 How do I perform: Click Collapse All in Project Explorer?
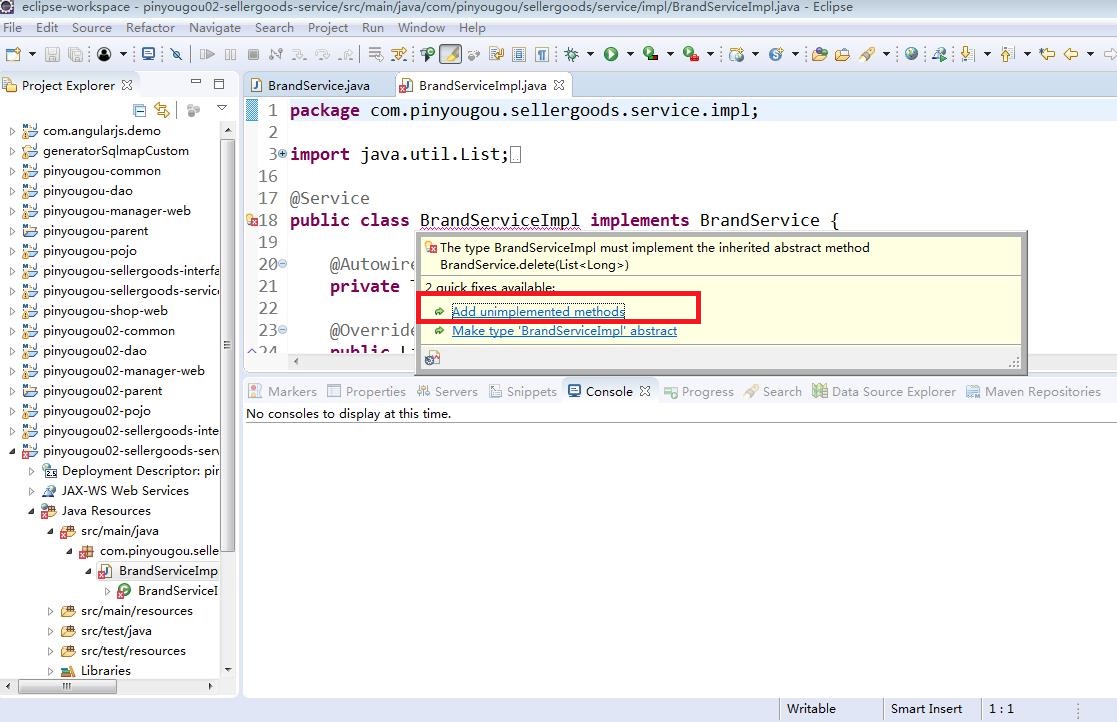(x=140, y=110)
